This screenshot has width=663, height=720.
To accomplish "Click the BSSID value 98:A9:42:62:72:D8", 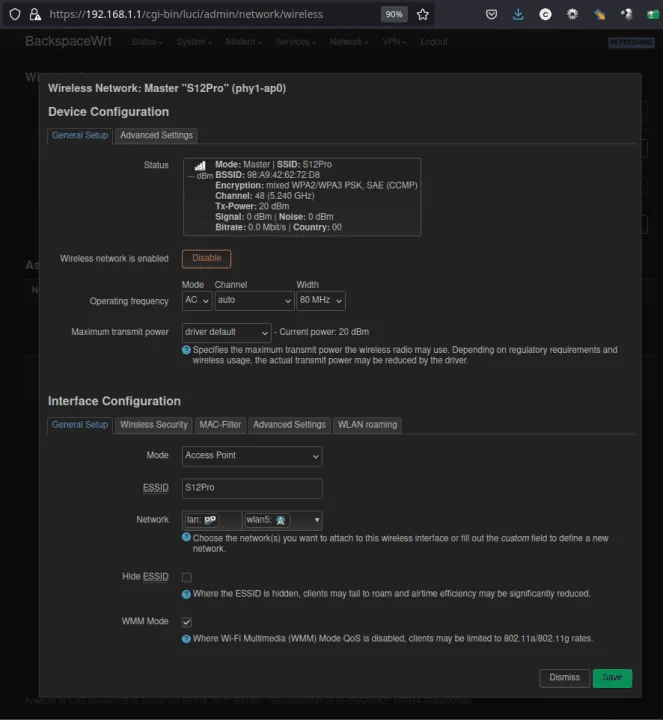I will point(283,175).
